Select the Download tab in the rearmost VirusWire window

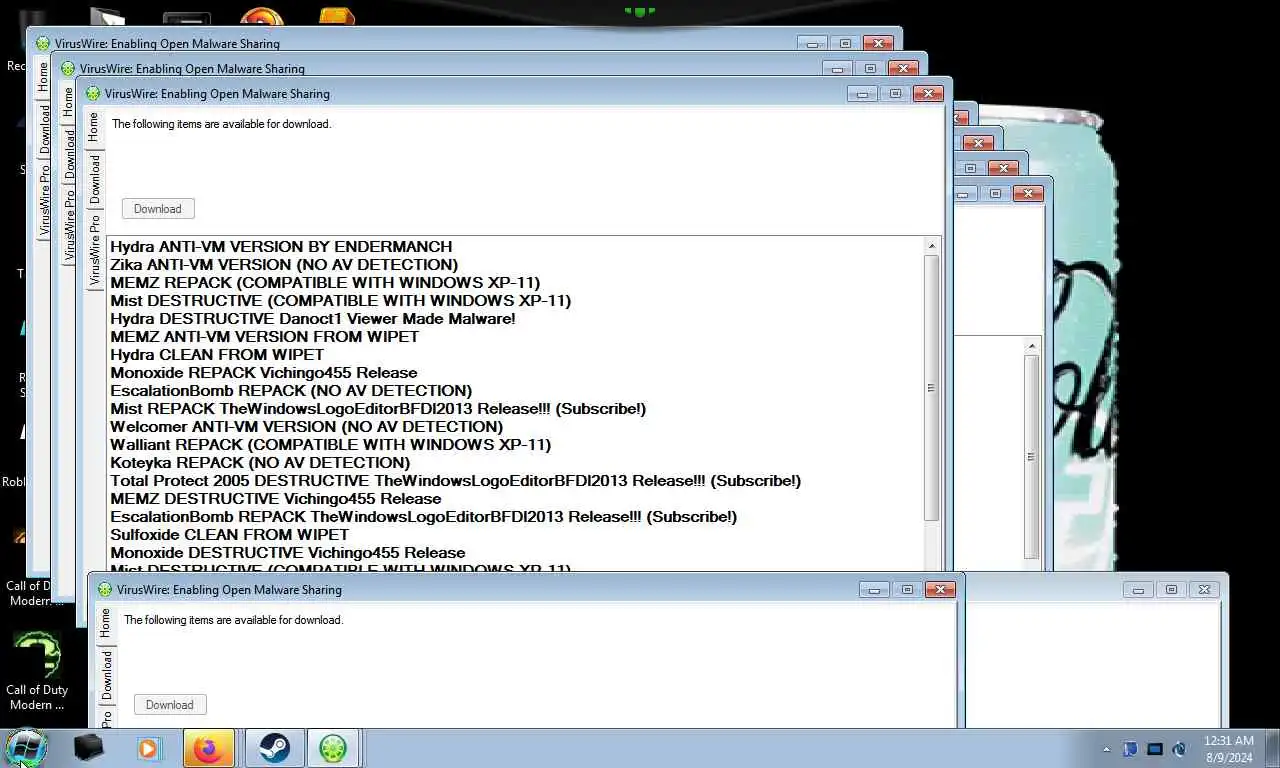pyautogui.click(x=44, y=129)
